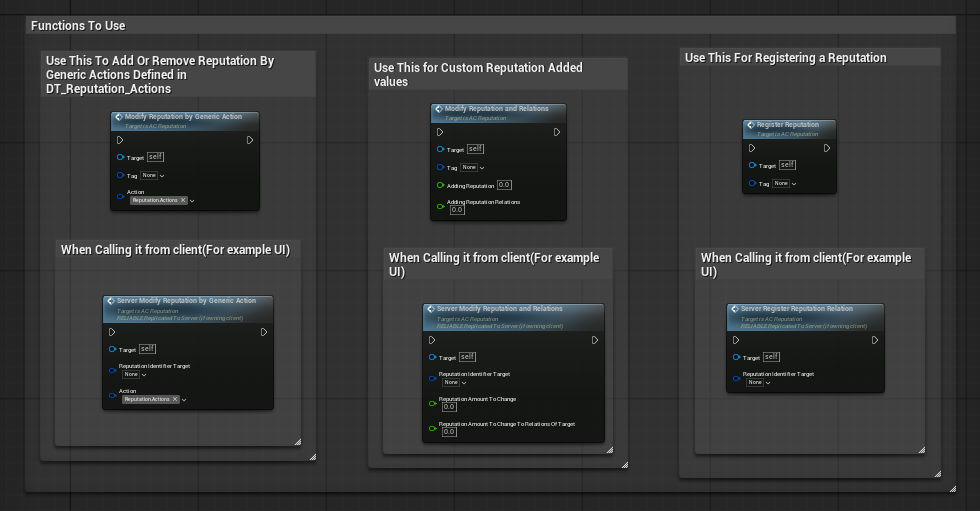This screenshot has width=980, height=511.
Task: Click Reputation Amount To Change To Relations value field
Action: (x=449, y=432)
